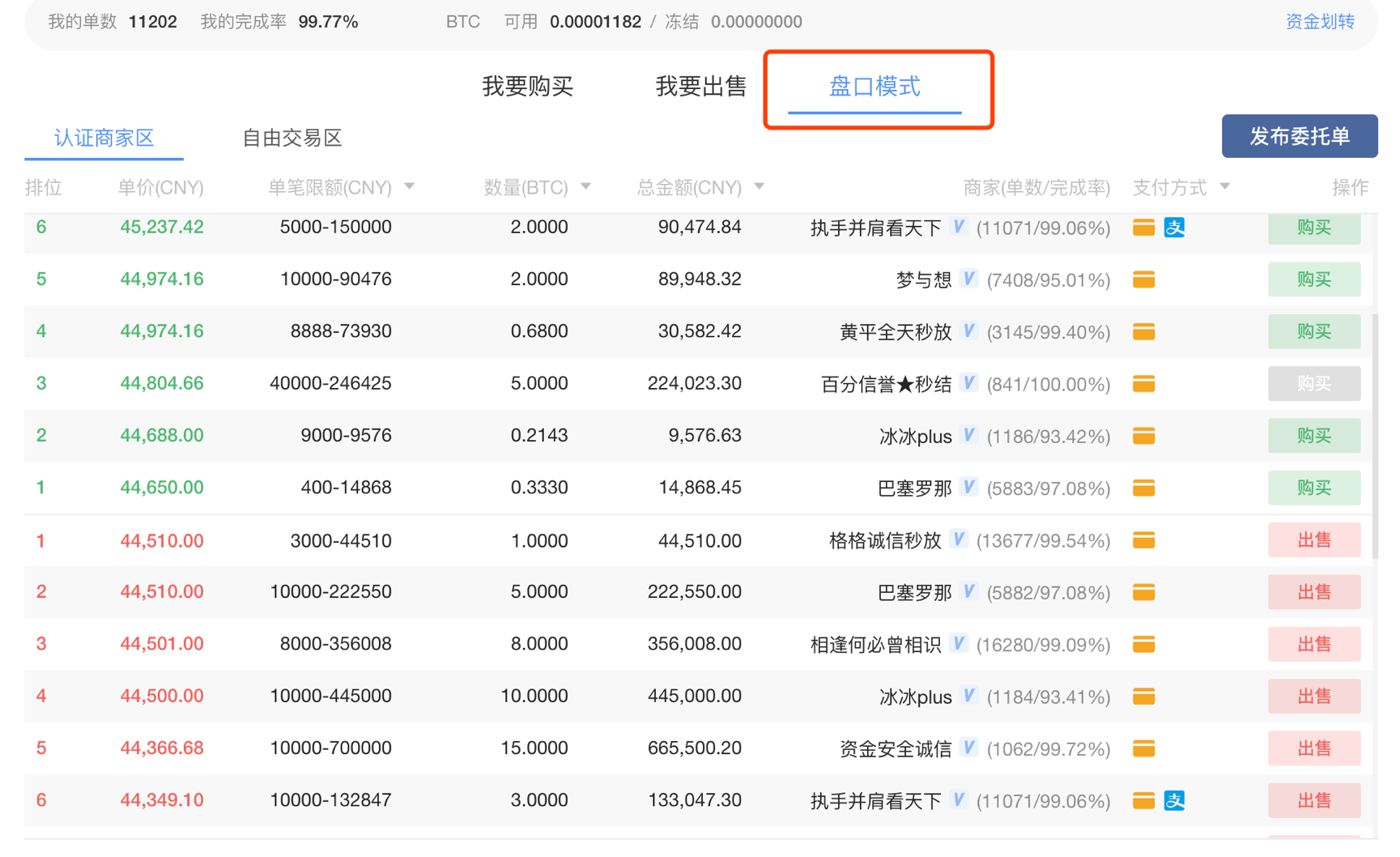Click verified V badge next to 格格诚信秒放
Viewport: 1400px width, 857px height.
pyautogui.click(x=959, y=539)
